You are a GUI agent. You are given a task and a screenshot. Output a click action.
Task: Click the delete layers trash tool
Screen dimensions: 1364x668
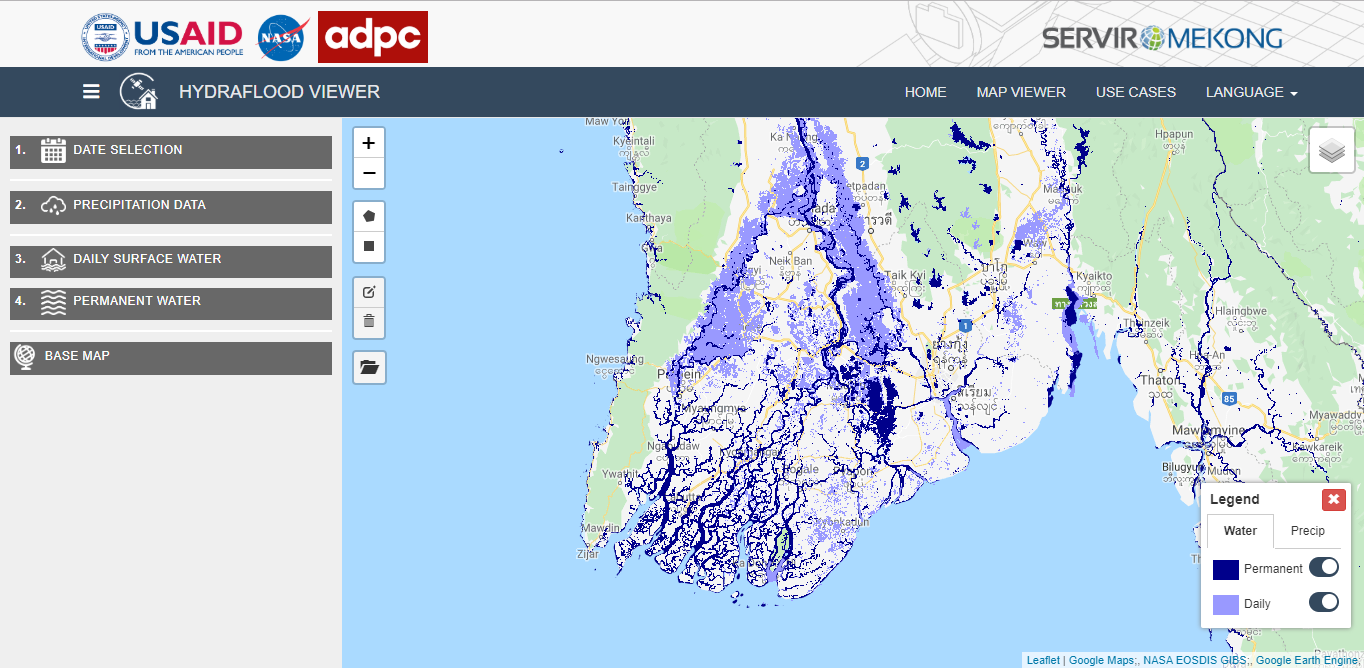pyautogui.click(x=369, y=322)
